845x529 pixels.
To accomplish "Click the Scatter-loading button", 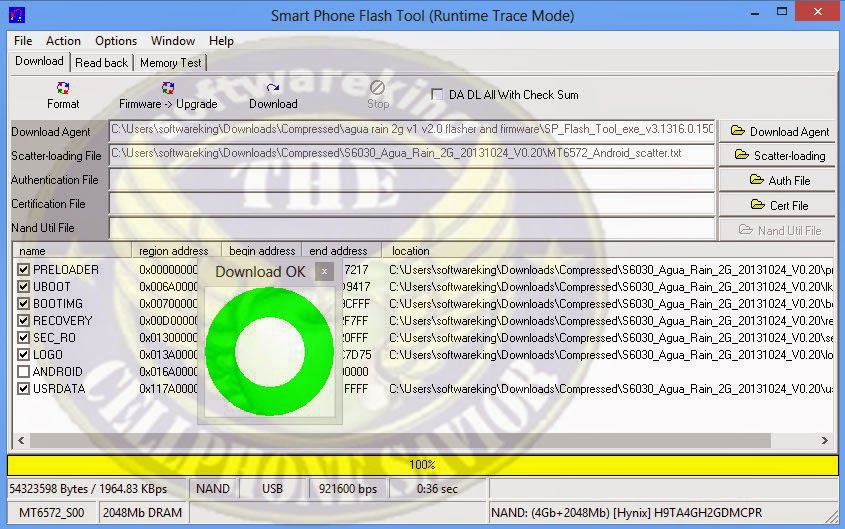I will pyautogui.click(x=777, y=156).
